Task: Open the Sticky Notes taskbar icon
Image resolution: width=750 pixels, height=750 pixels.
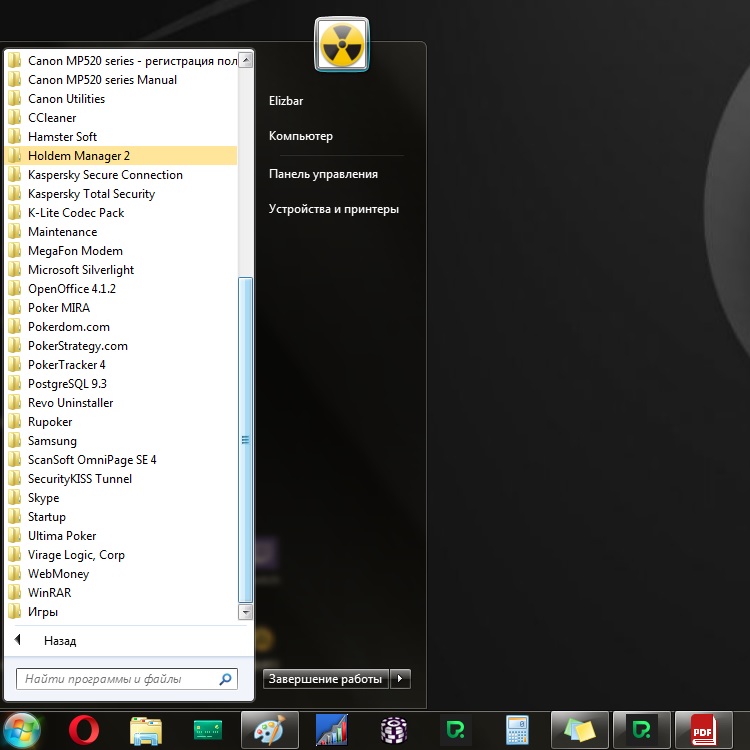Action: pos(580,731)
